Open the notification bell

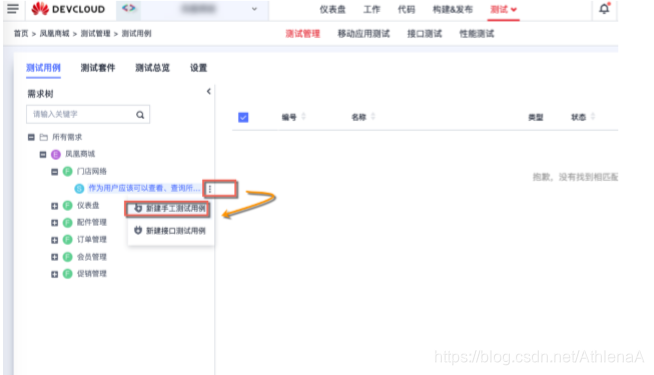(604, 9)
